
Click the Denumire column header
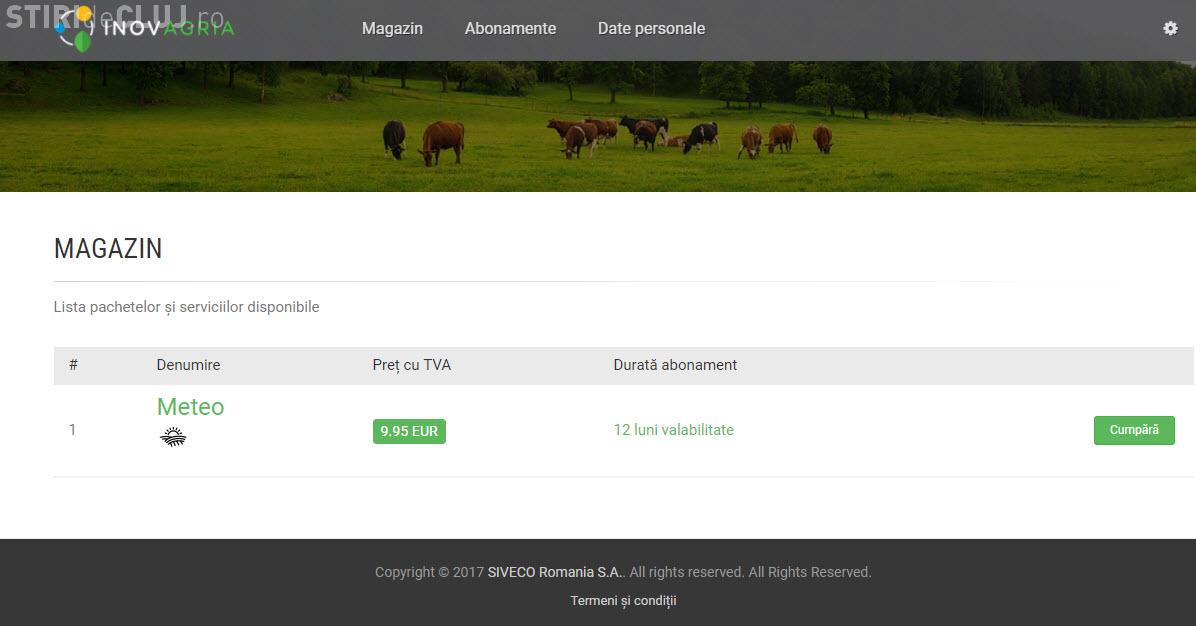[x=188, y=365]
